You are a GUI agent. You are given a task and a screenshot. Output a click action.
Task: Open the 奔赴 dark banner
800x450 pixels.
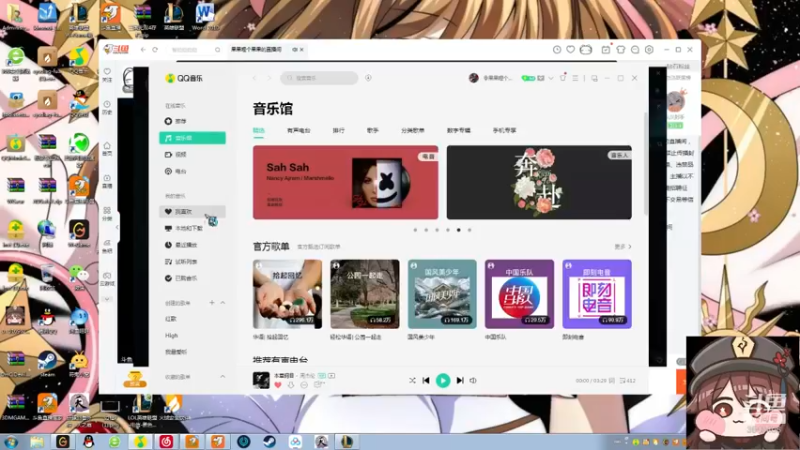(x=539, y=182)
